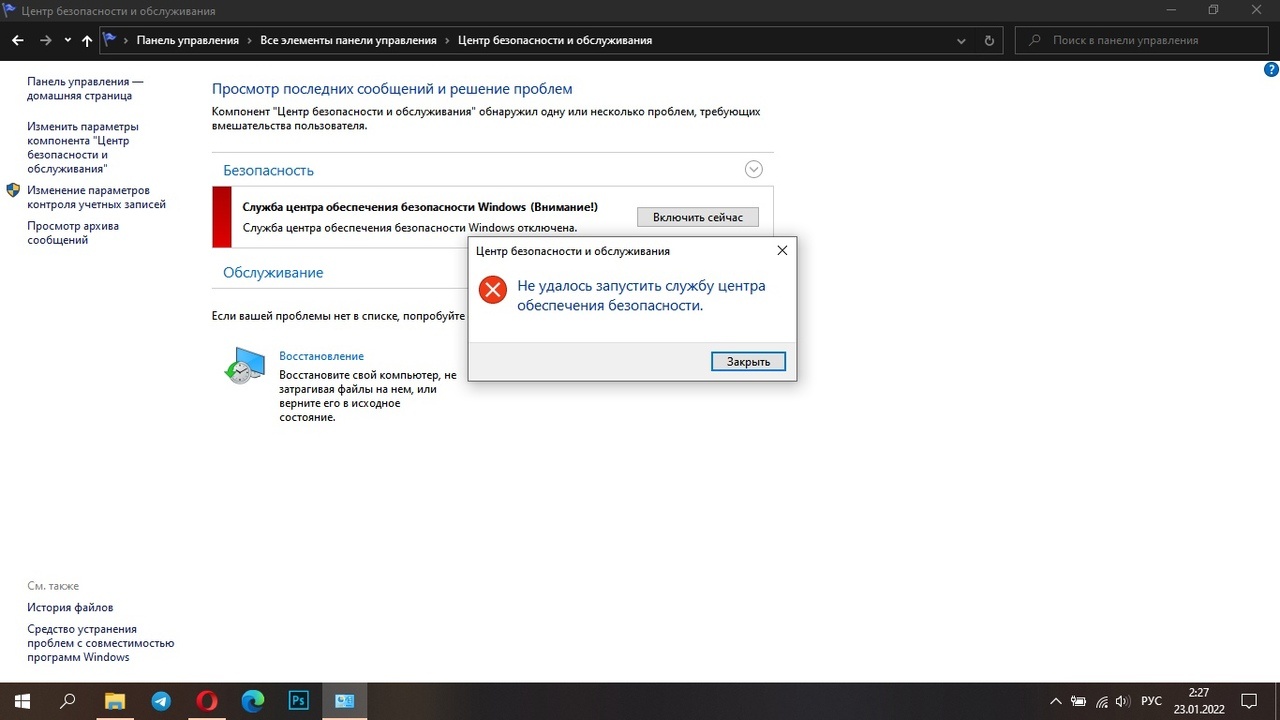The width and height of the screenshot is (1280, 720).
Task: Open Wi-Fi network tray icon
Action: click(1101, 701)
